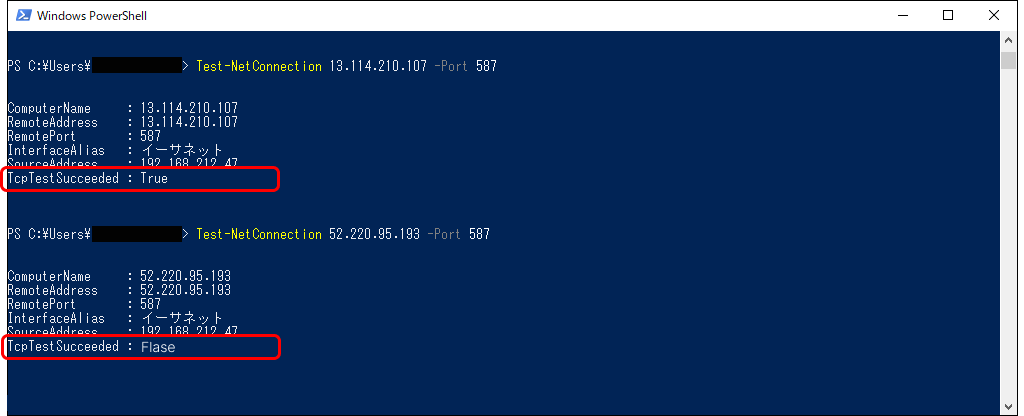Click the PowerShell icon in the title bar
The image size is (1024, 416).
(24, 15)
